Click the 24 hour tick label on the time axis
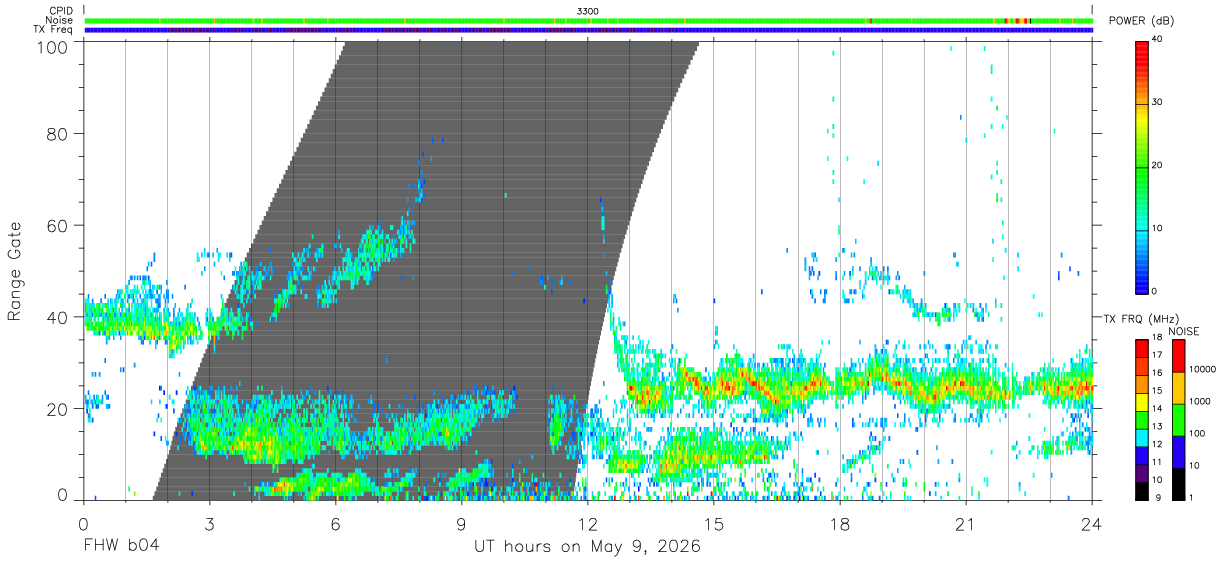This screenshot has width=1228, height=567. click(1091, 524)
